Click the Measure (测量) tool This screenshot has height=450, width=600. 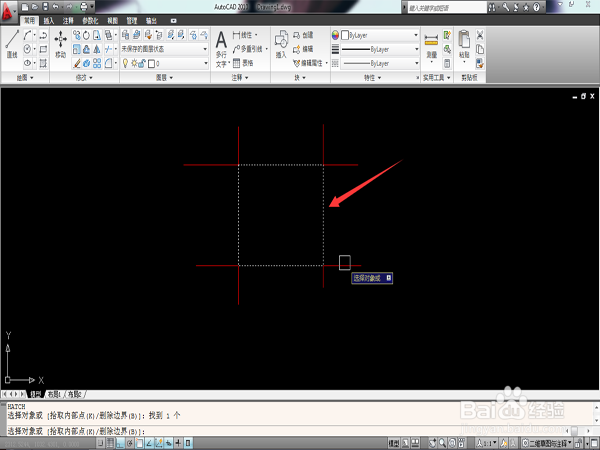coord(431,45)
